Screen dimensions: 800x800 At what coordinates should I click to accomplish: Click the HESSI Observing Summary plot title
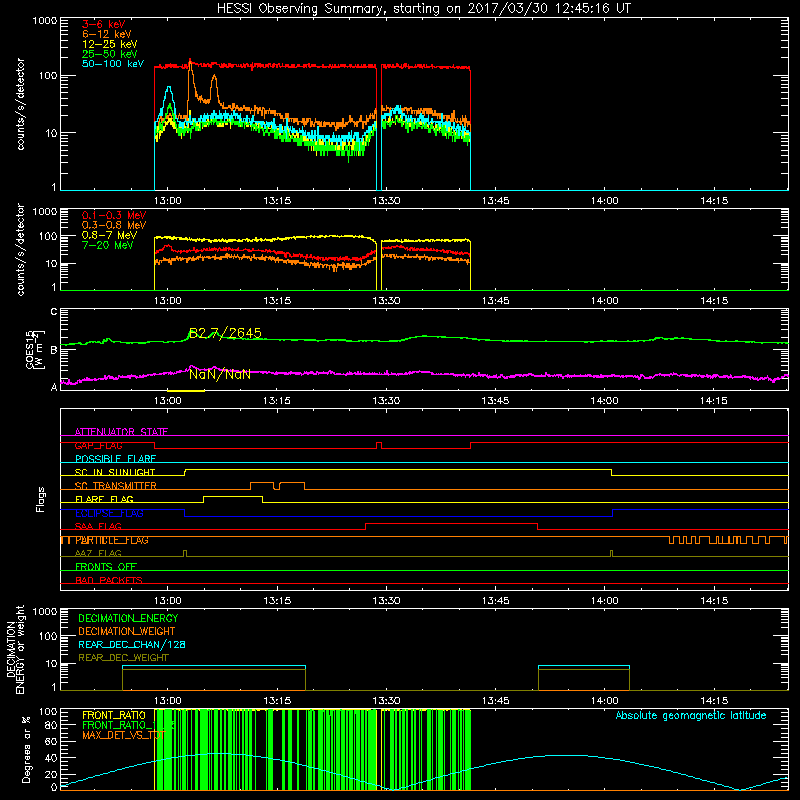(424, 9)
